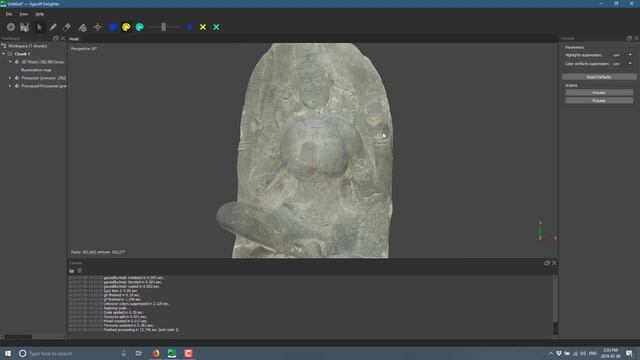Click the console clear log icon
Viewport: 640px width, 360px height.
point(80,271)
